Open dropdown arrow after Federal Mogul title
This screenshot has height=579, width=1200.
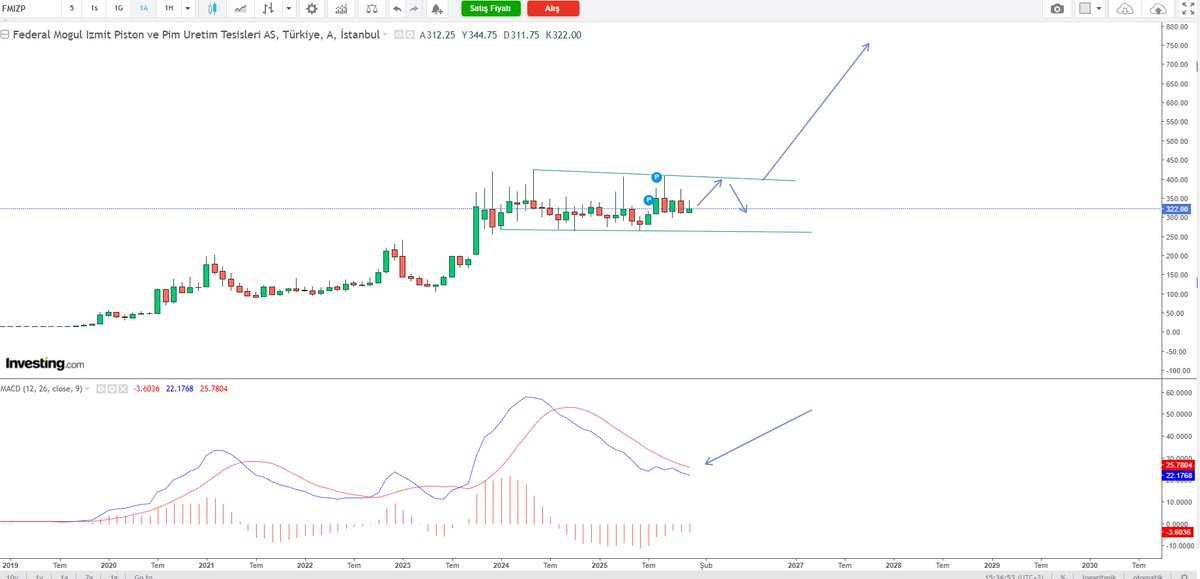coord(385,35)
